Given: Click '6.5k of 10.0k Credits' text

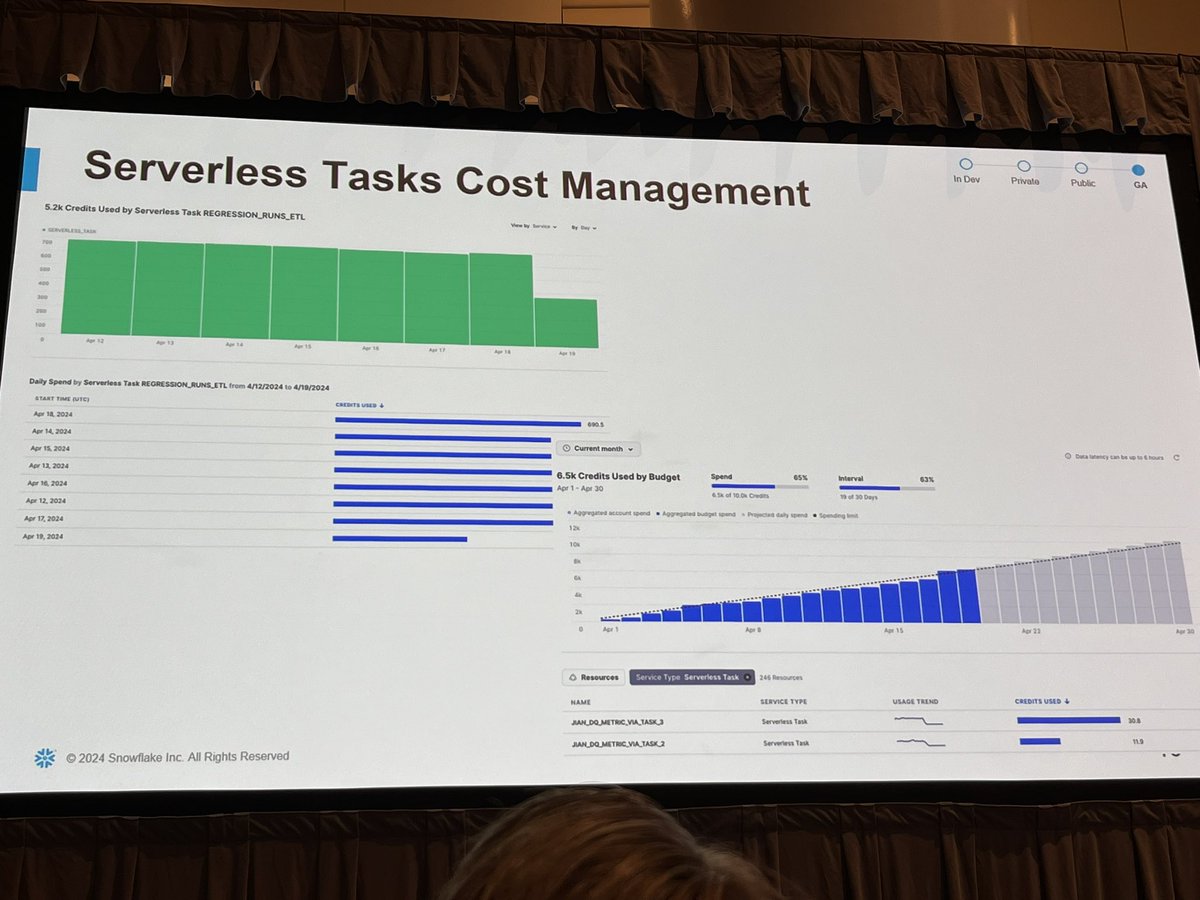Looking at the screenshot, I should 740,496.
